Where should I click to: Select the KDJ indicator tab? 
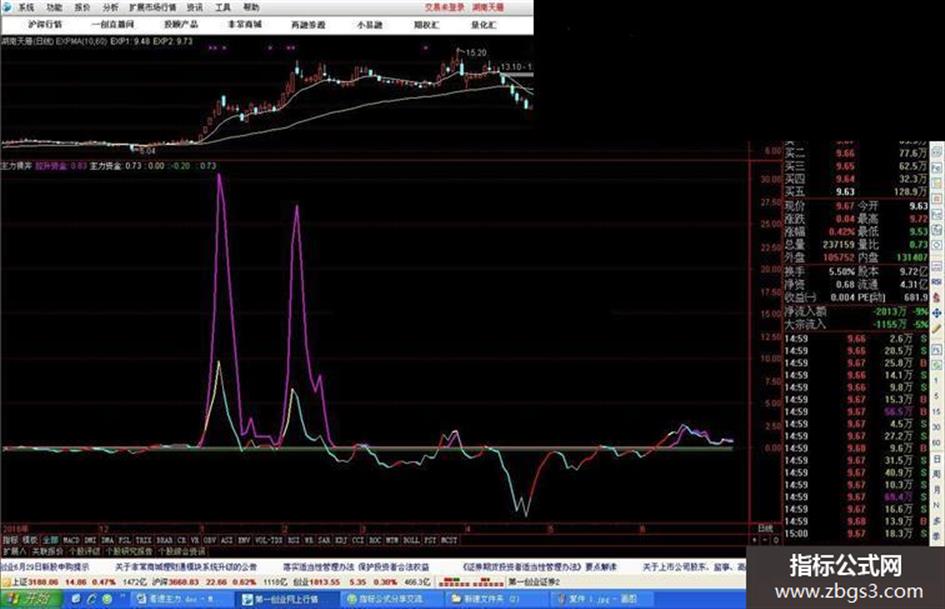(341, 540)
